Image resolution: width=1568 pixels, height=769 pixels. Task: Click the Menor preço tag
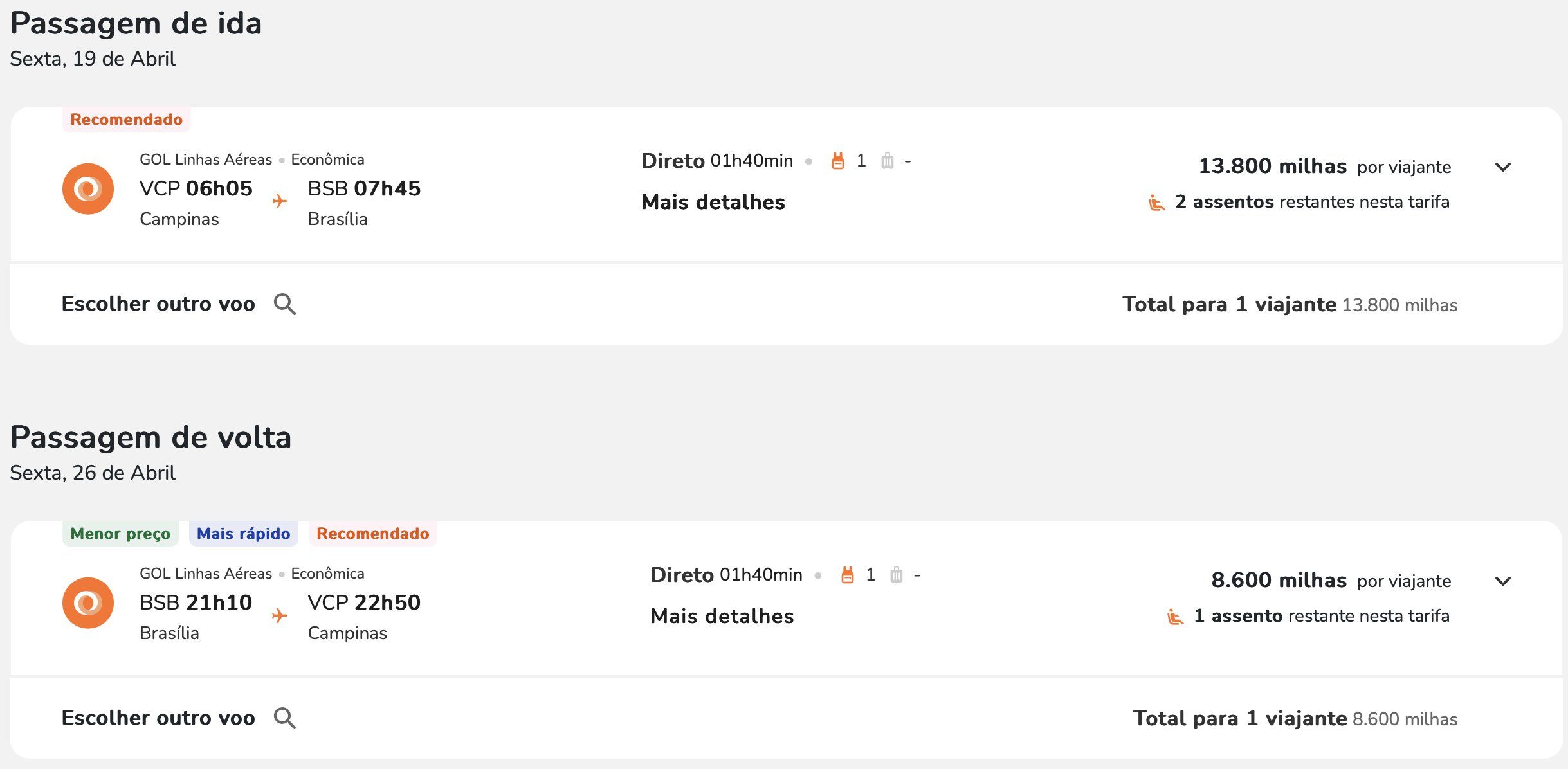pyautogui.click(x=120, y=534)
